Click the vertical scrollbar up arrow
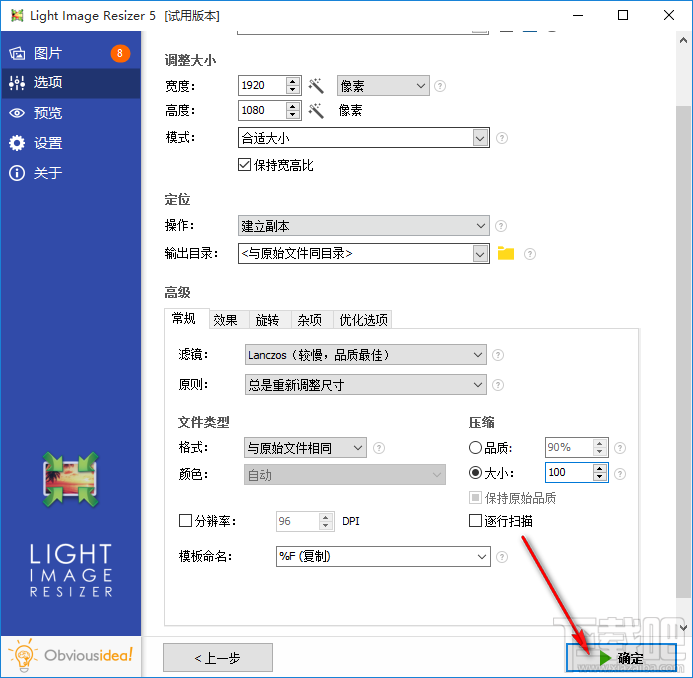693x678 pixels. 684,41
